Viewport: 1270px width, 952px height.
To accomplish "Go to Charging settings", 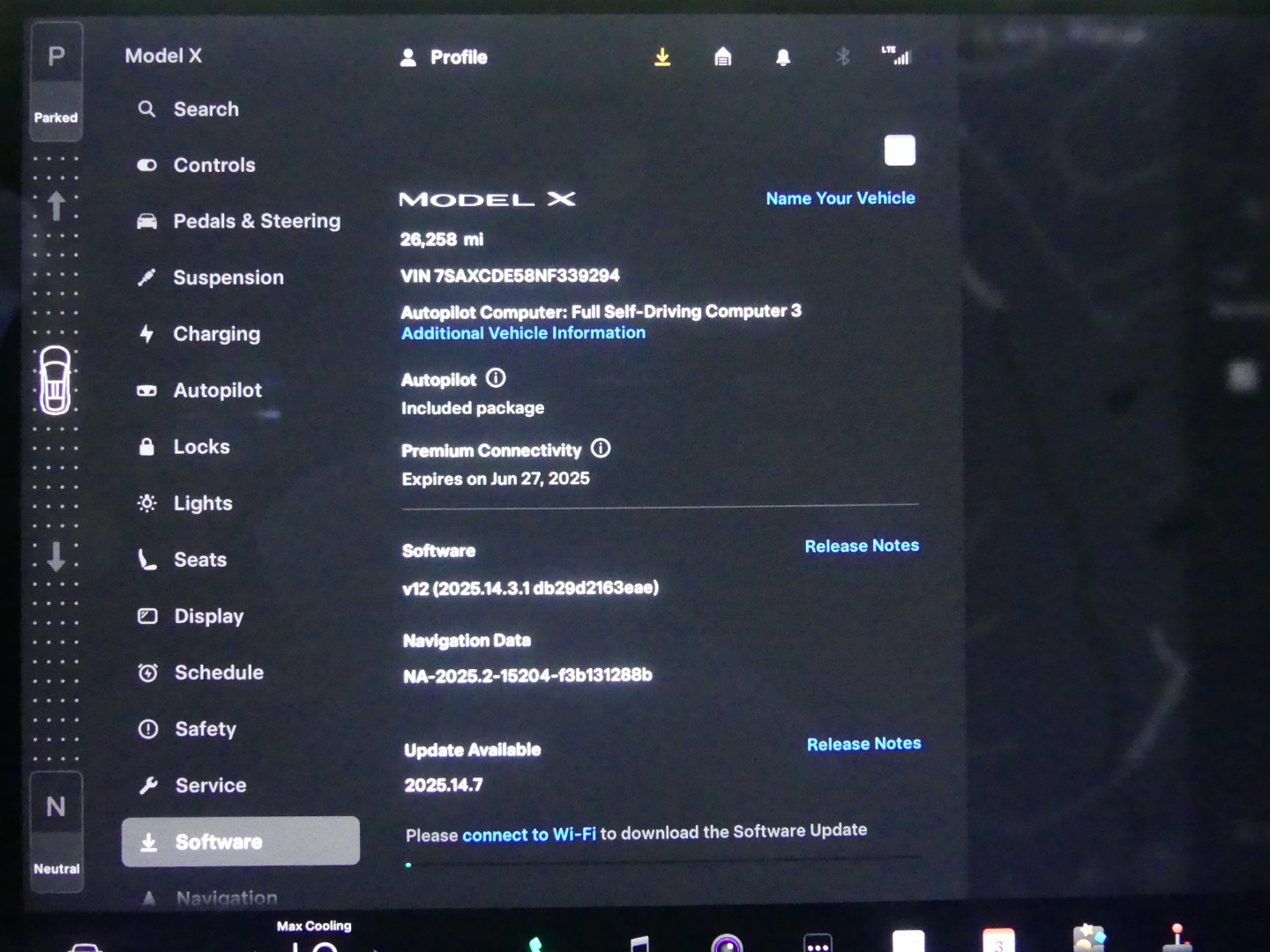I will 216,334.
